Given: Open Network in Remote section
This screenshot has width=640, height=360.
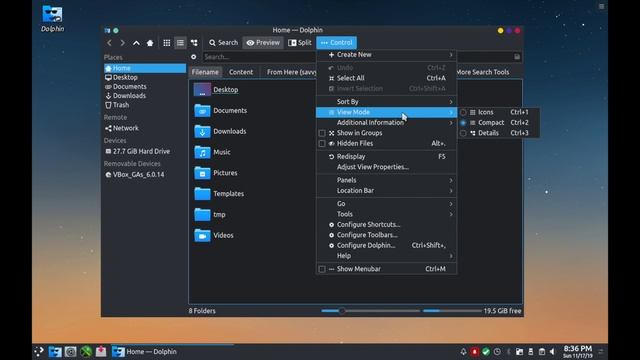Looking at the screenshot, I should [x=145, y=128].
